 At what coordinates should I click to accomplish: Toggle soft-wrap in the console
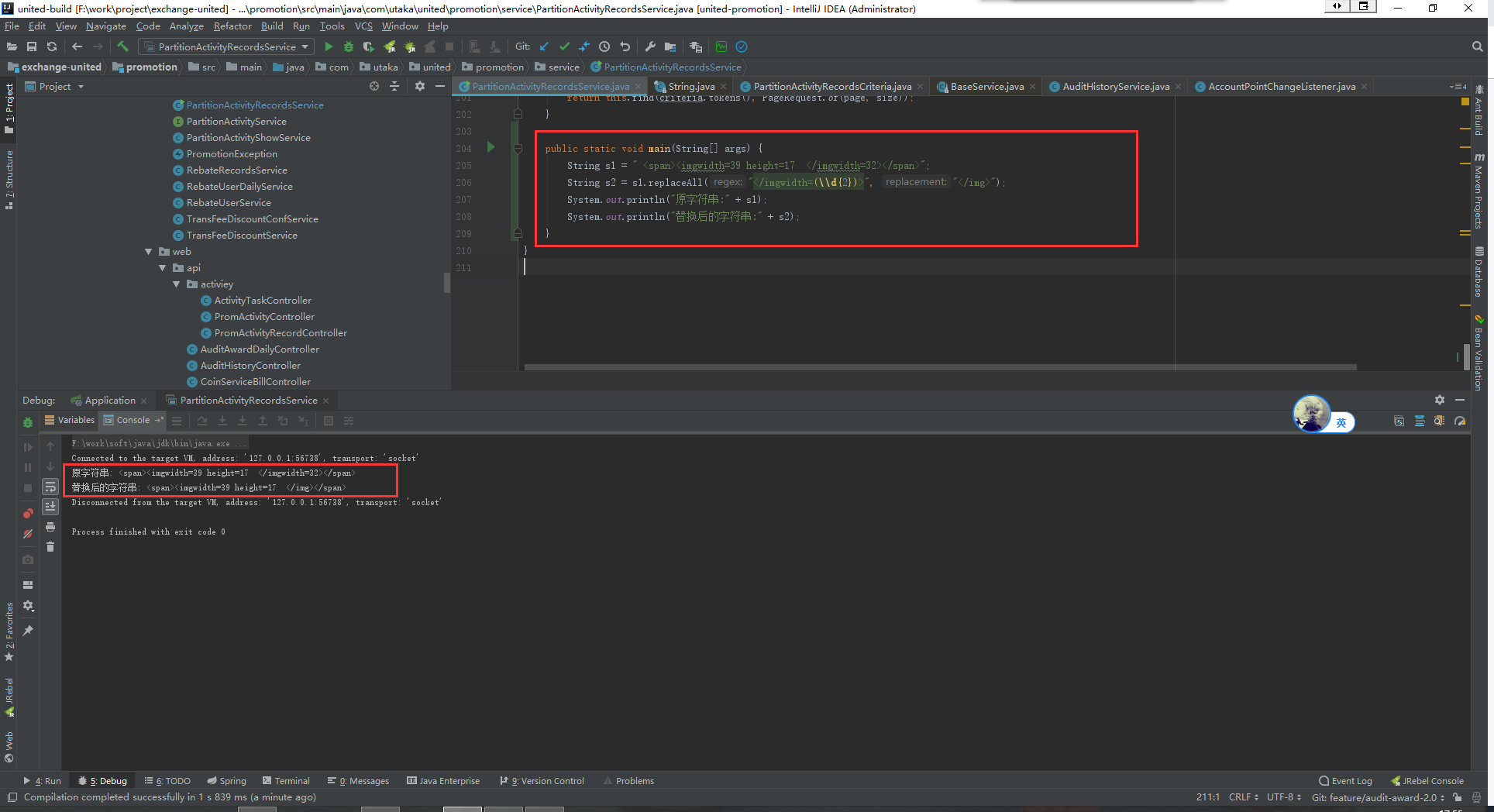pyautogui.click(x=50, y=487)
